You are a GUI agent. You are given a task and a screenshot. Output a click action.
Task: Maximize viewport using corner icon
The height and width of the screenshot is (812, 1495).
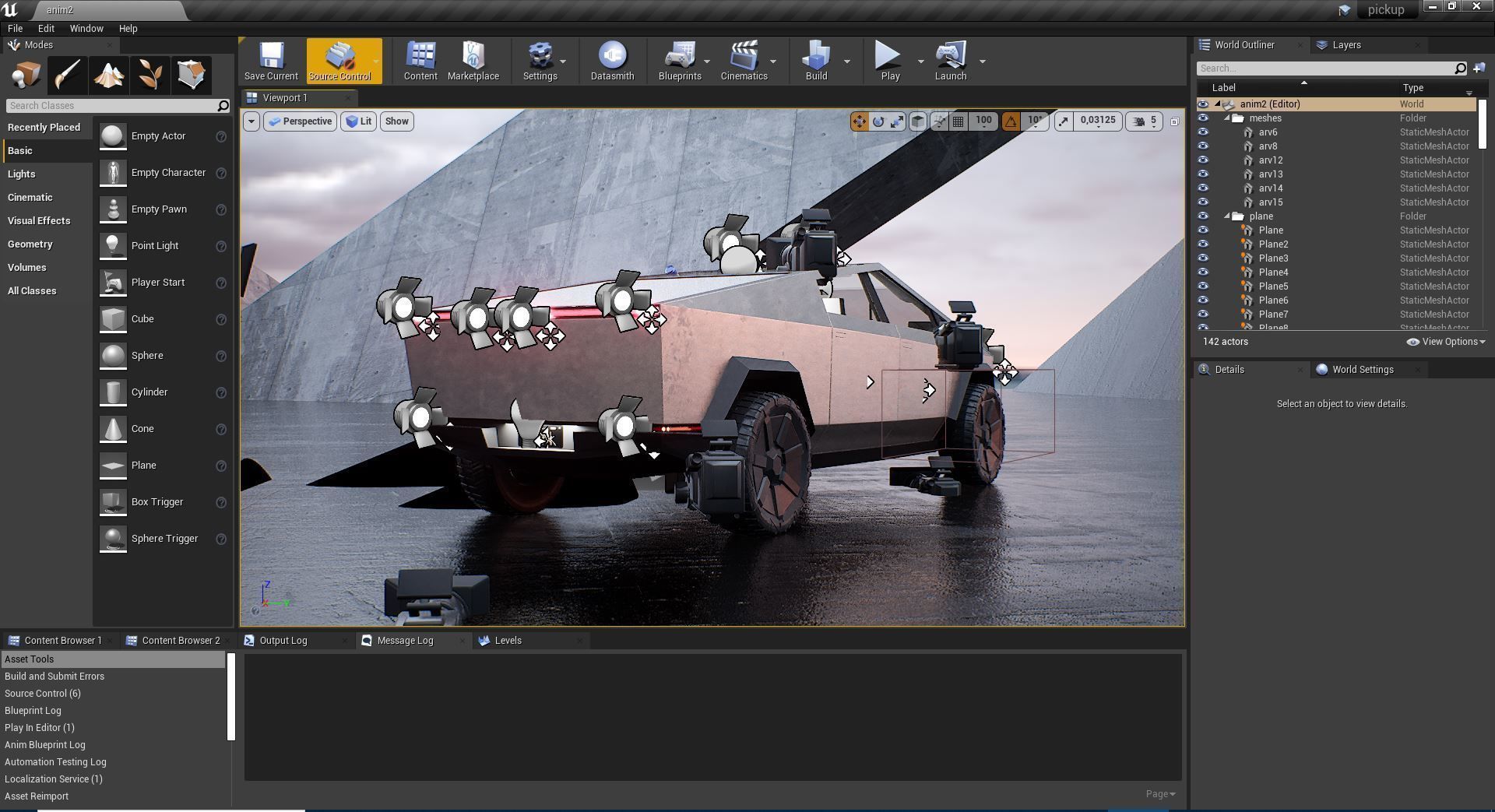(1174, 121)
